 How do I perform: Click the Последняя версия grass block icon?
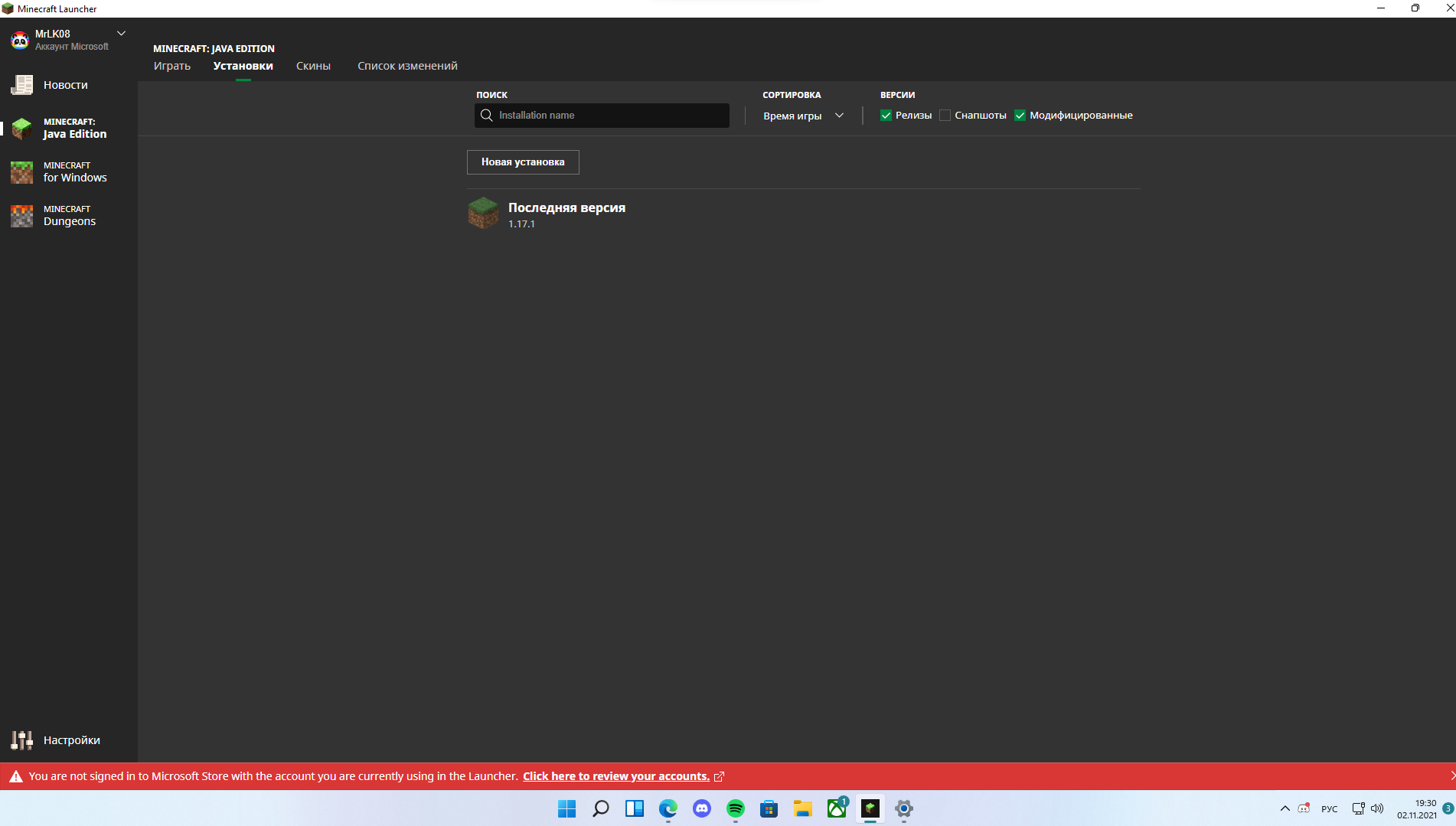tap(483, 214)
